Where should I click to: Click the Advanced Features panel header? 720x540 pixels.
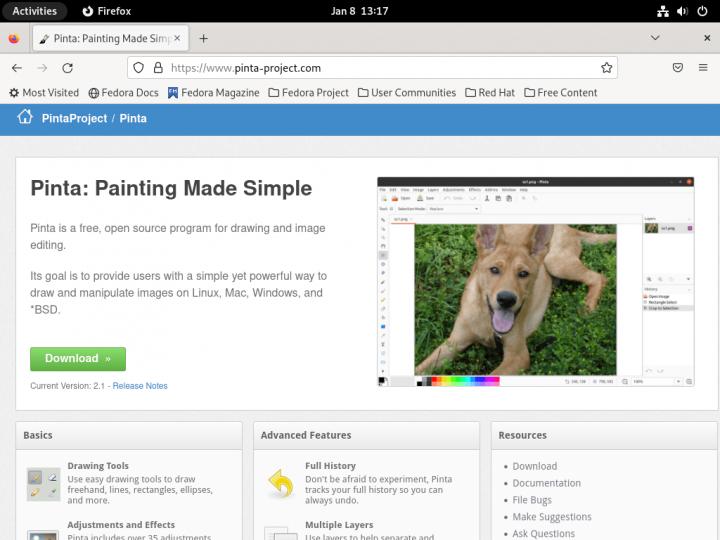coord(366,435)
